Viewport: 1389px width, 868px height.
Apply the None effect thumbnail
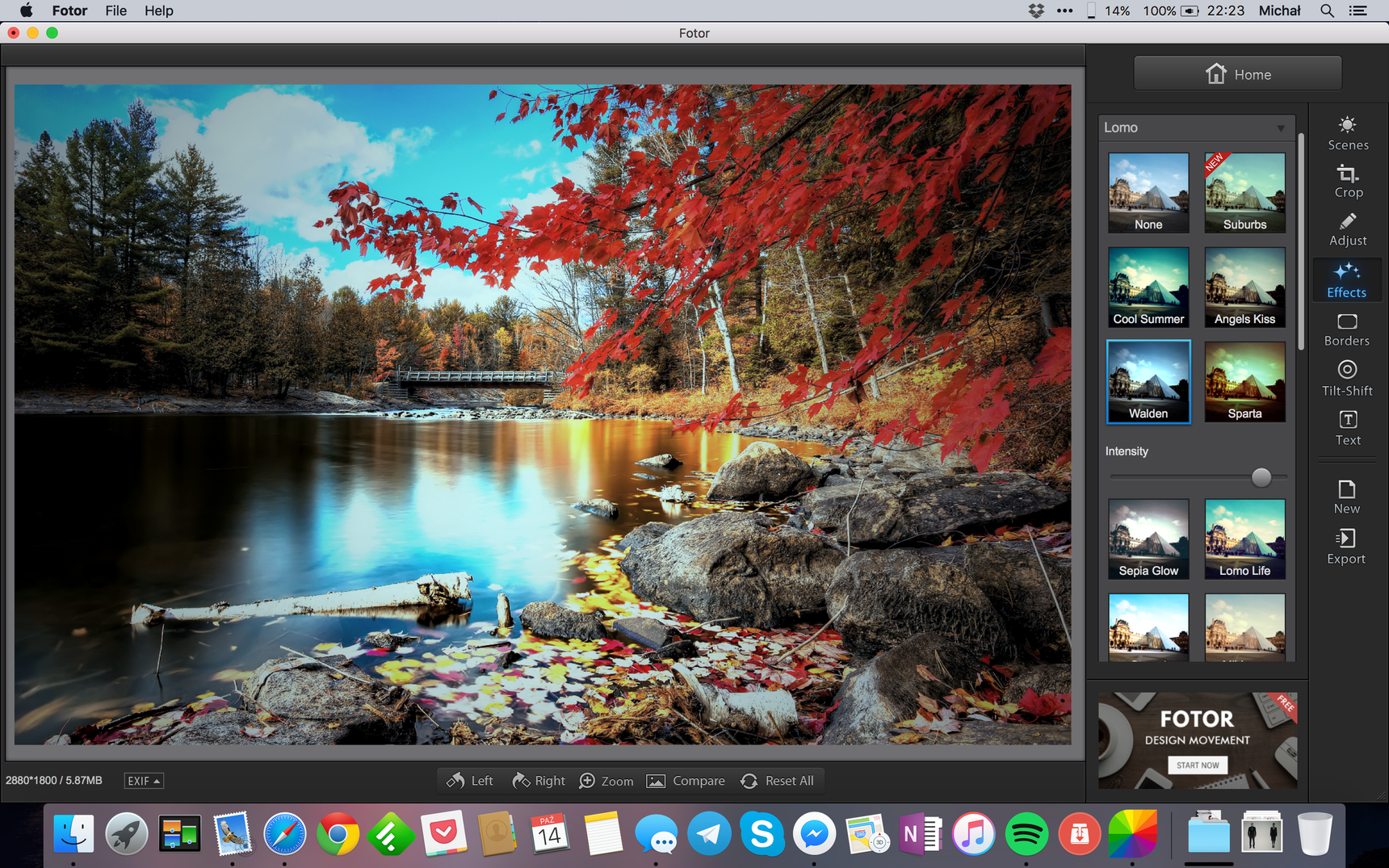coord(1148,193)
